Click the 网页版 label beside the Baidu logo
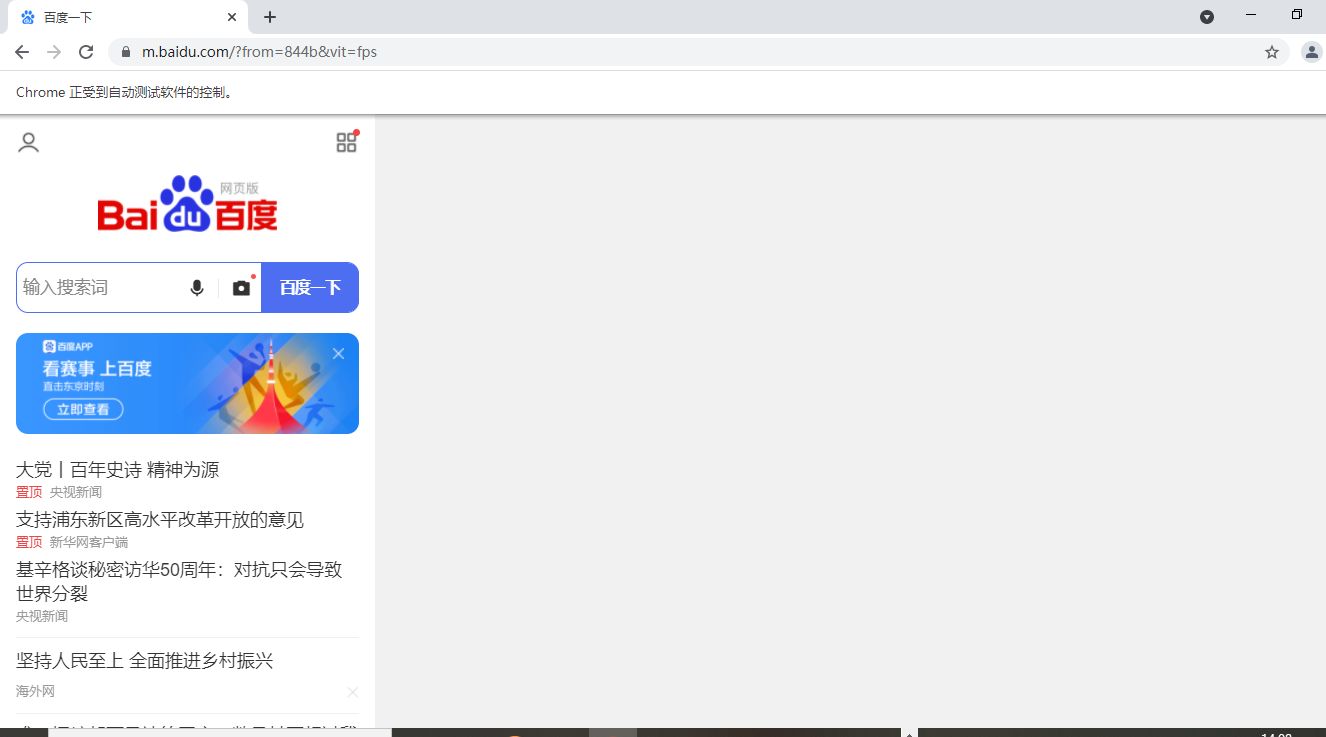The width and height of the screenshot is (1326, 737). (239, 188)
